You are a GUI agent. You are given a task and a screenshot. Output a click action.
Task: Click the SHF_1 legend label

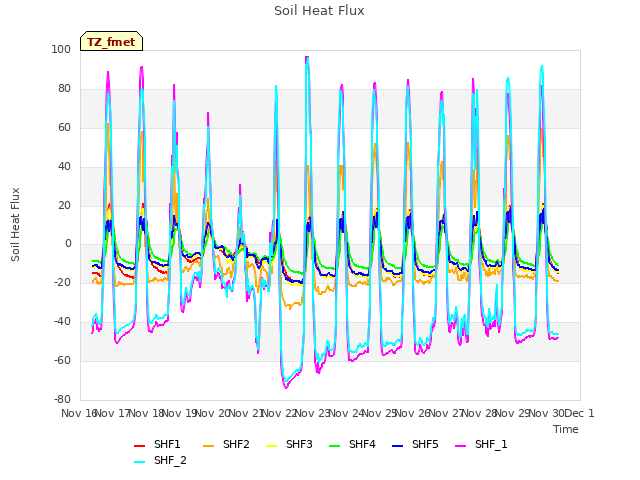click(491, 444)
